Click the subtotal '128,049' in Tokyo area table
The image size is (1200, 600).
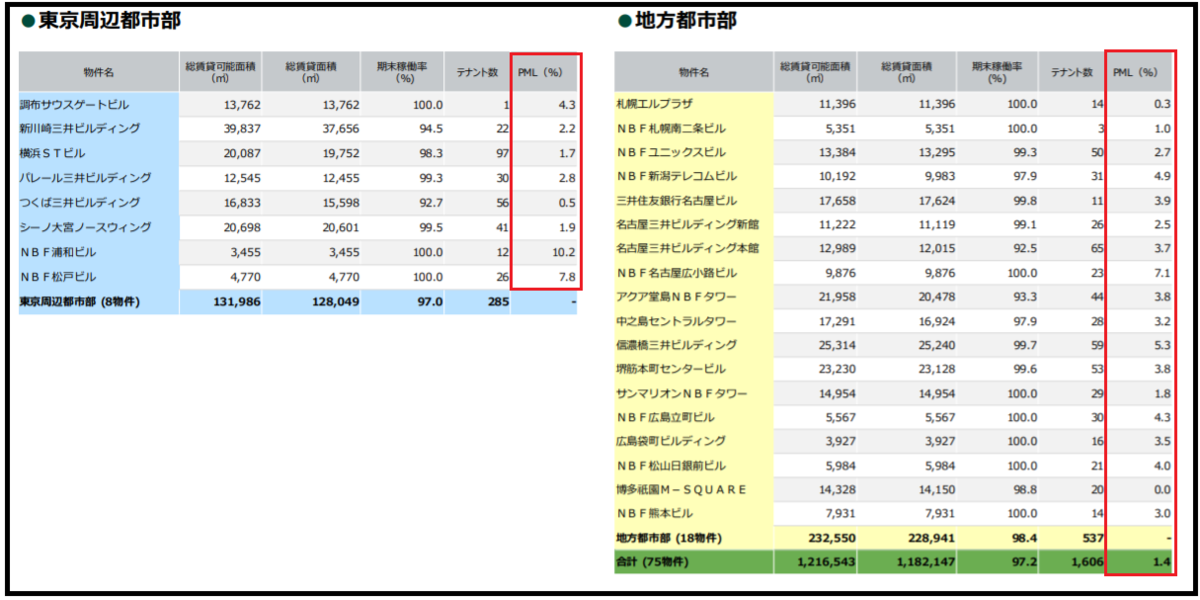point(334,301)
